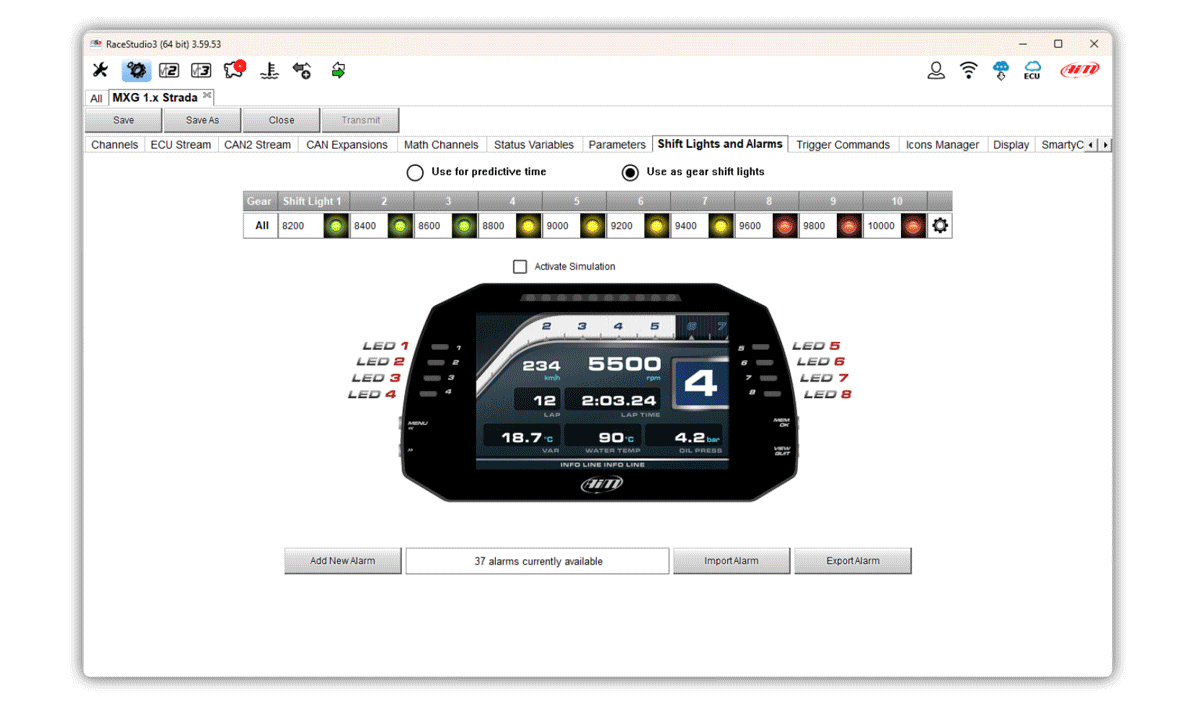Click the All gear row cell
Image resolution: width=1200 pixels, height=720 pixels.
pyautogui.click(x=260, y=226)
